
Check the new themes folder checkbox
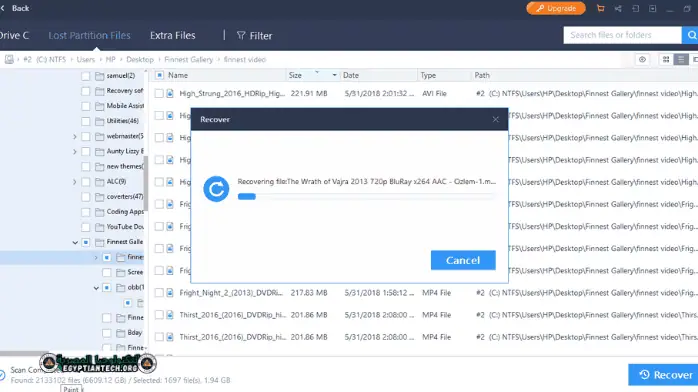(85, 167)
